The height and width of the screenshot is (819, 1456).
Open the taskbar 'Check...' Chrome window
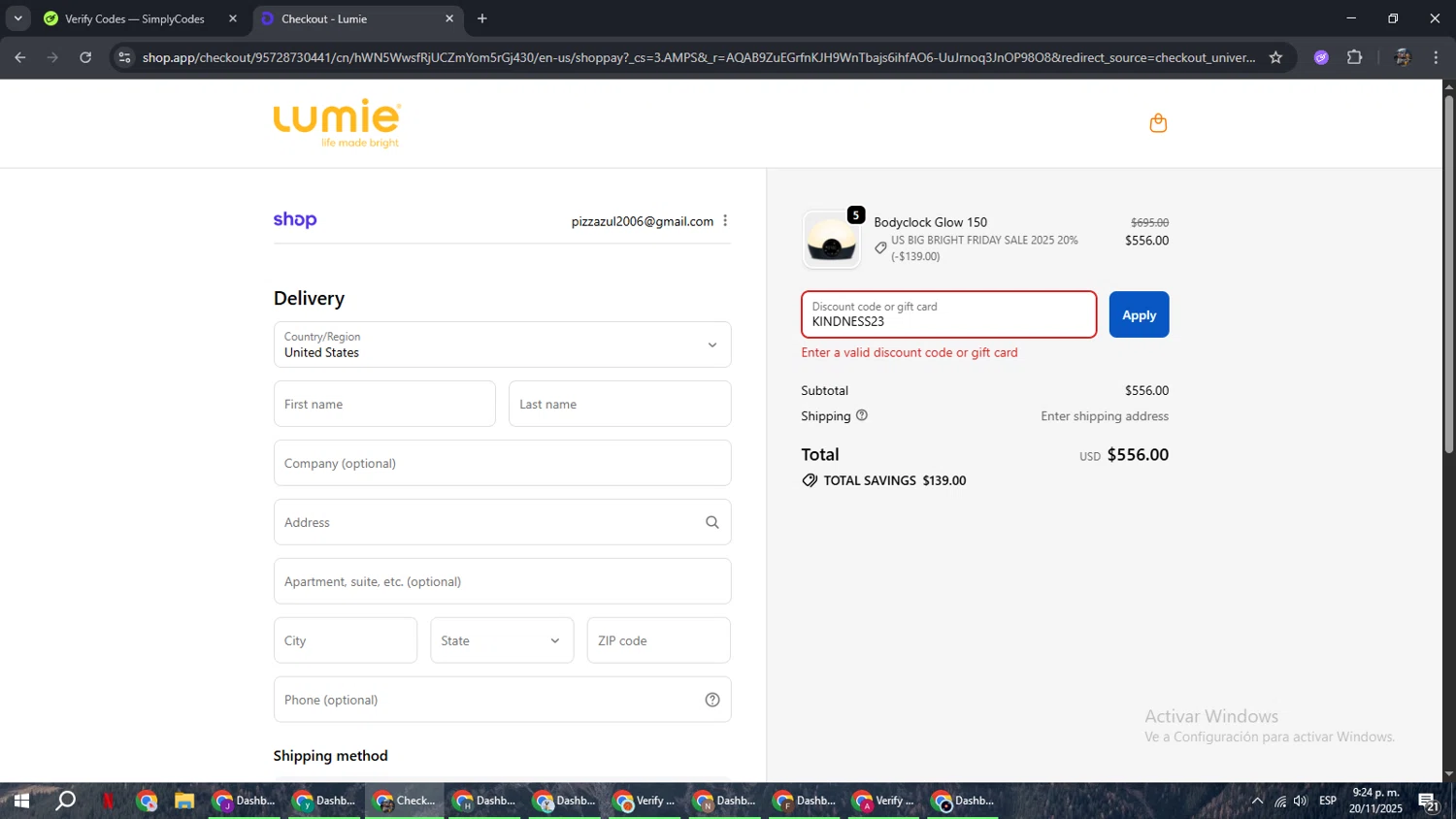pyautogui.click(x=405, y=801)
